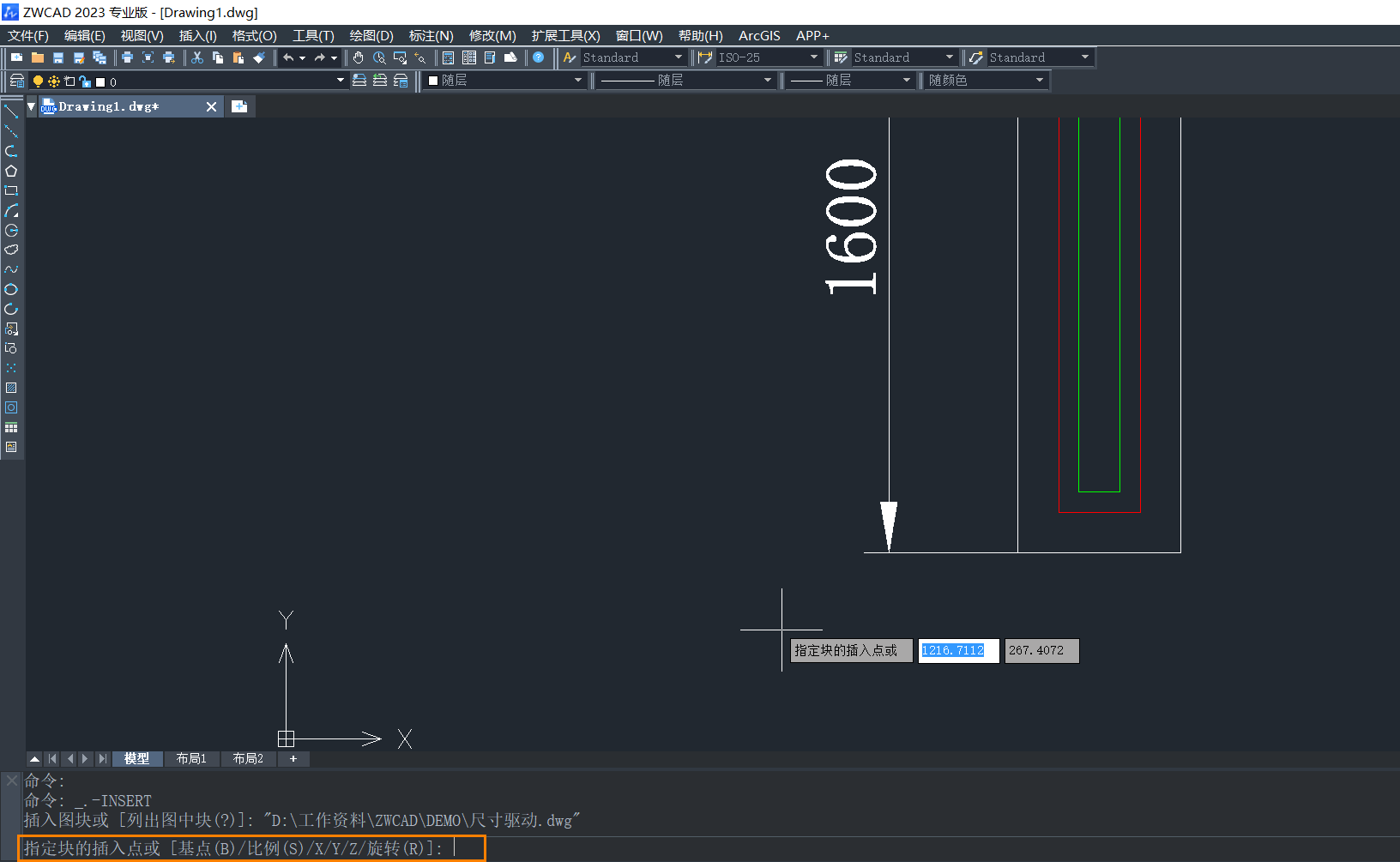
Task: Toggle layer 0 lock icon
Action: click(x=84, y=81)
